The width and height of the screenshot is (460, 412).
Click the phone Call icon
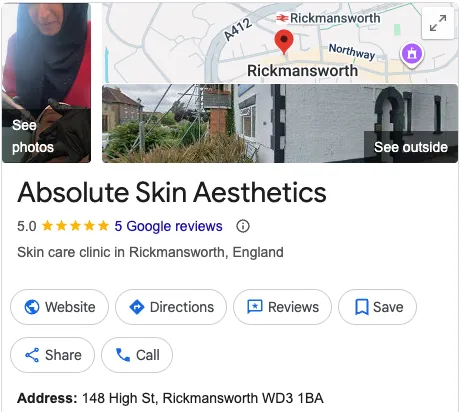point(123,355)
